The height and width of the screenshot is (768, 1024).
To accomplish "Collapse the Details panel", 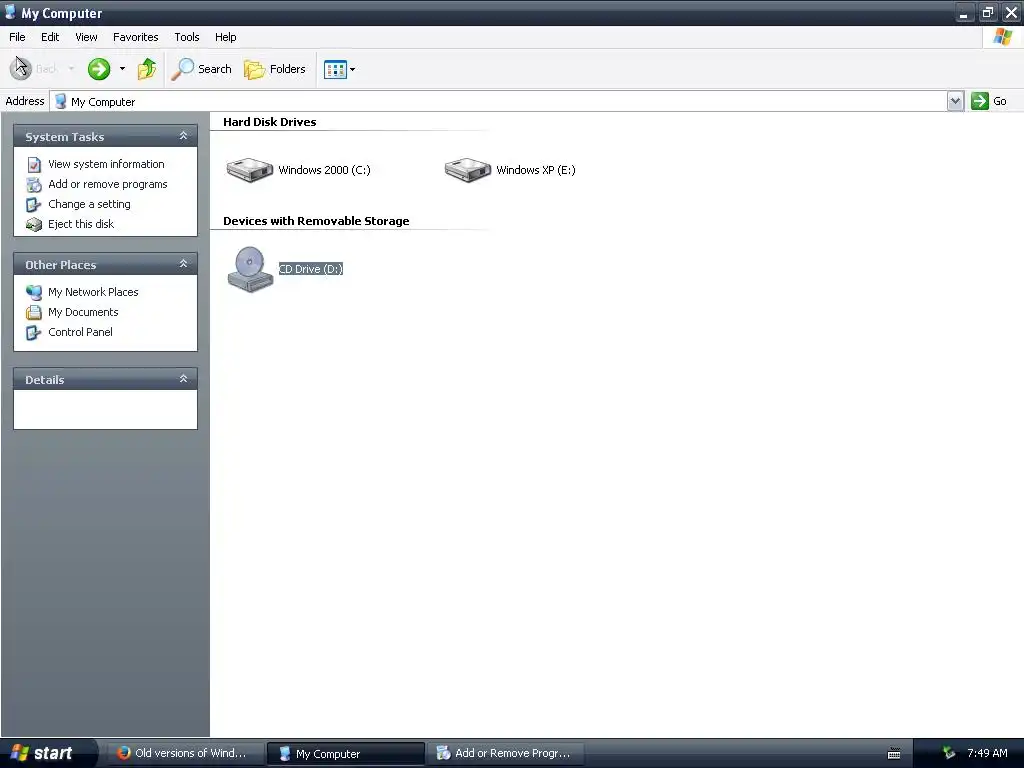I will (x=184, y=379).
